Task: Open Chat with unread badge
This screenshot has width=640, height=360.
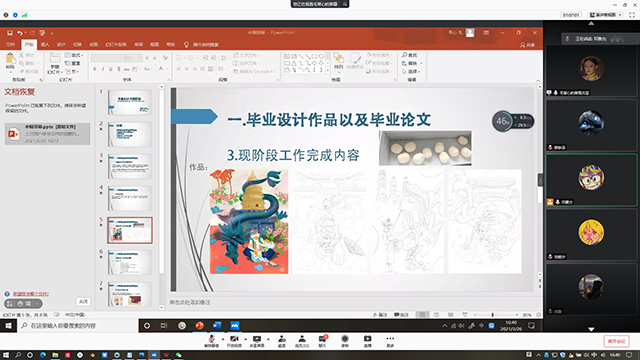Action: 323,341
